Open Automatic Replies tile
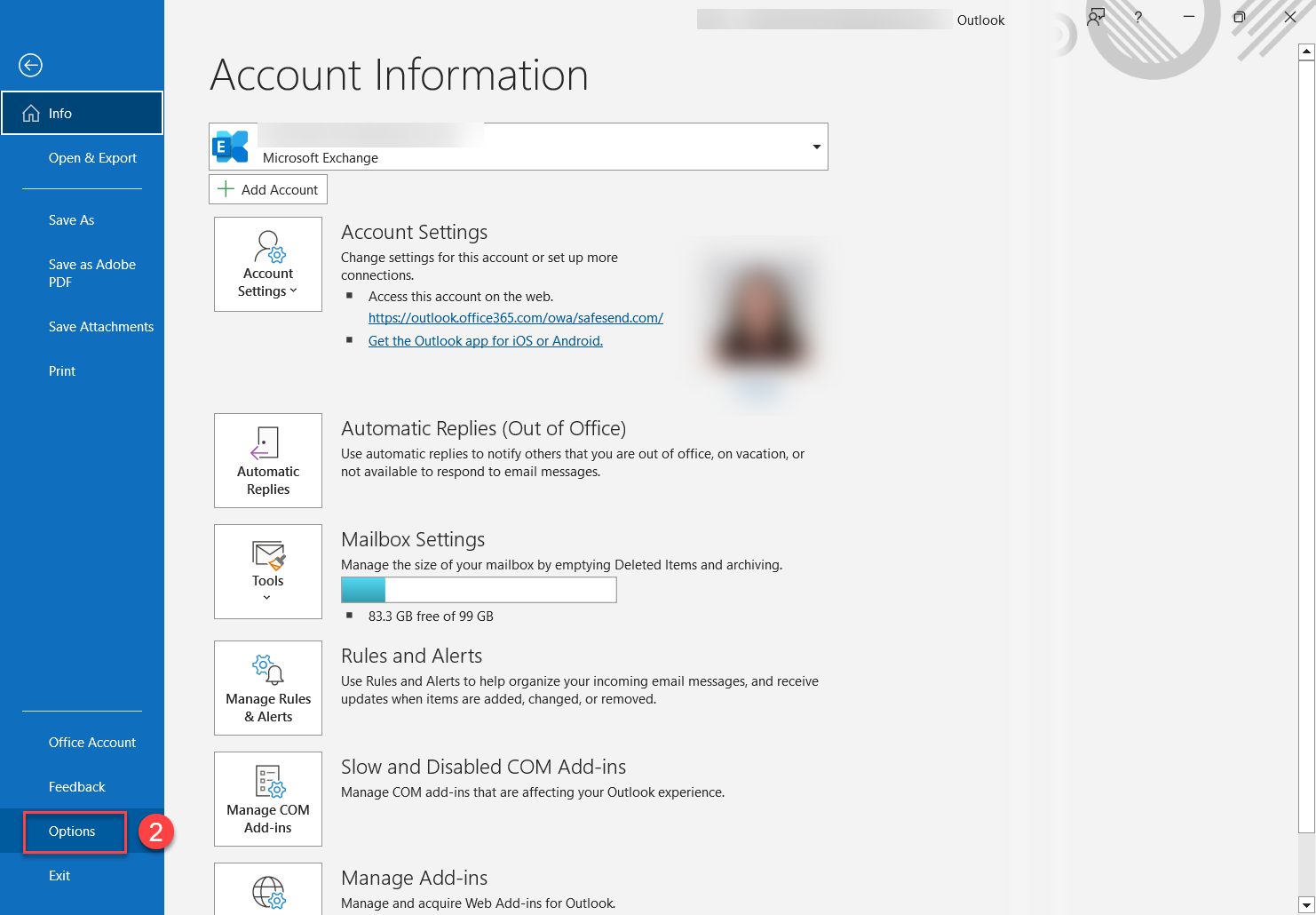This screenshot has width=1316, height=915. 268,460
